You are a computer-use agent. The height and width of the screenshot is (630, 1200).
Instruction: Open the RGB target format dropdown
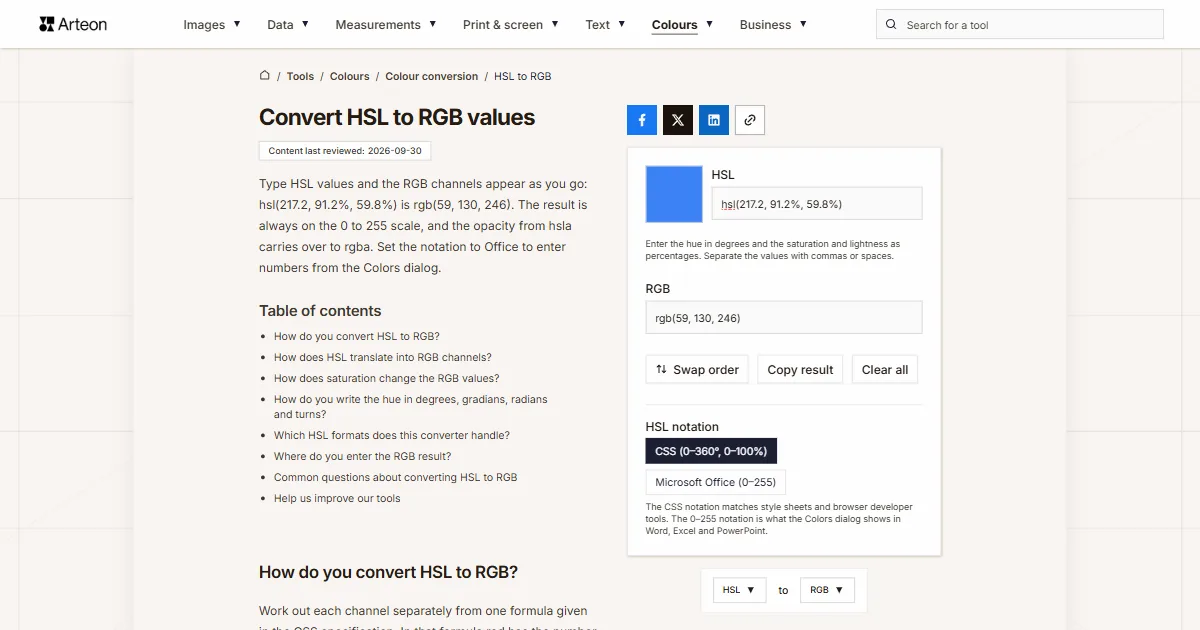coord(827,590)
